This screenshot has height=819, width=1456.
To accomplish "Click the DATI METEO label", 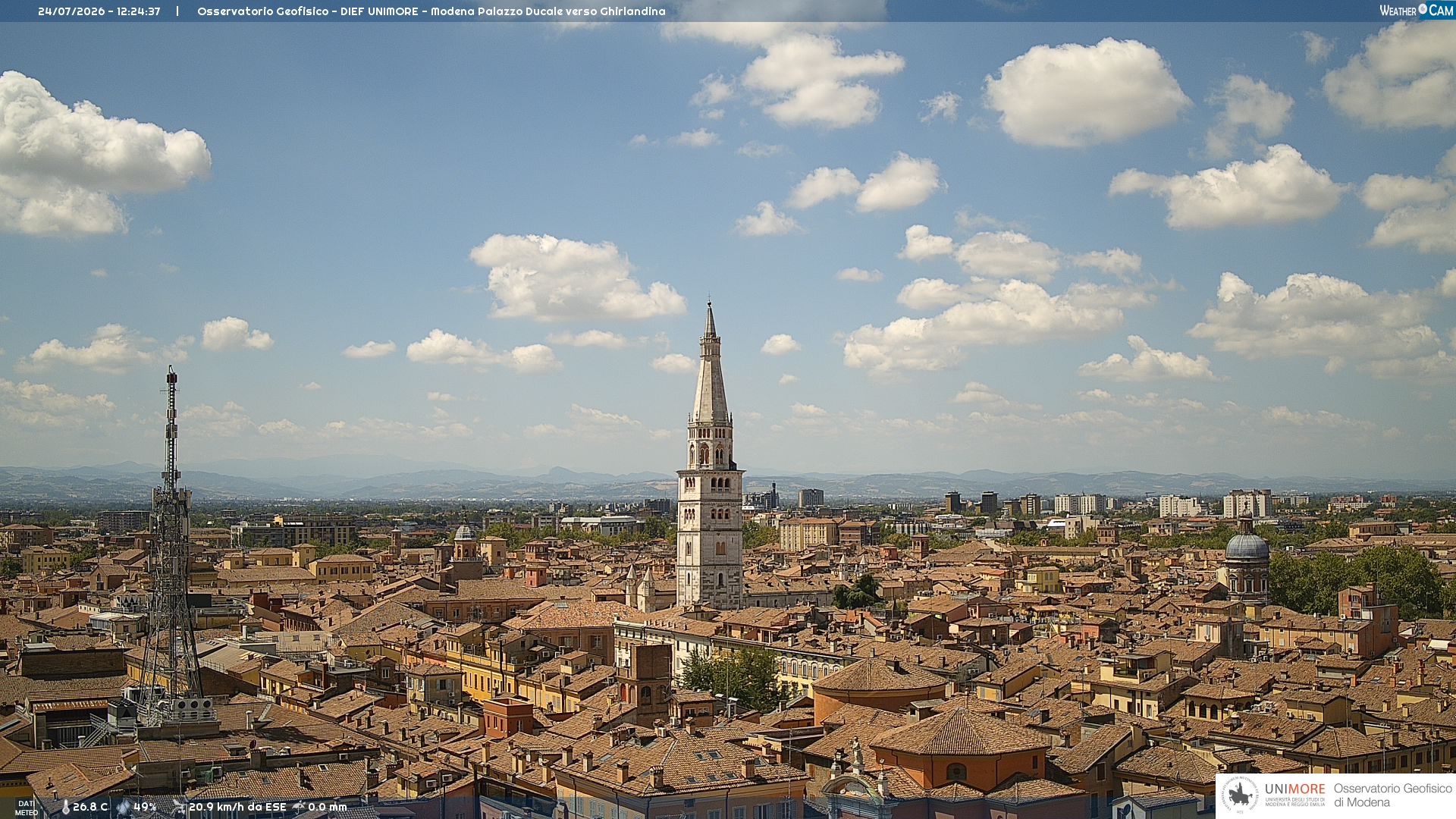I will [27, 808].
